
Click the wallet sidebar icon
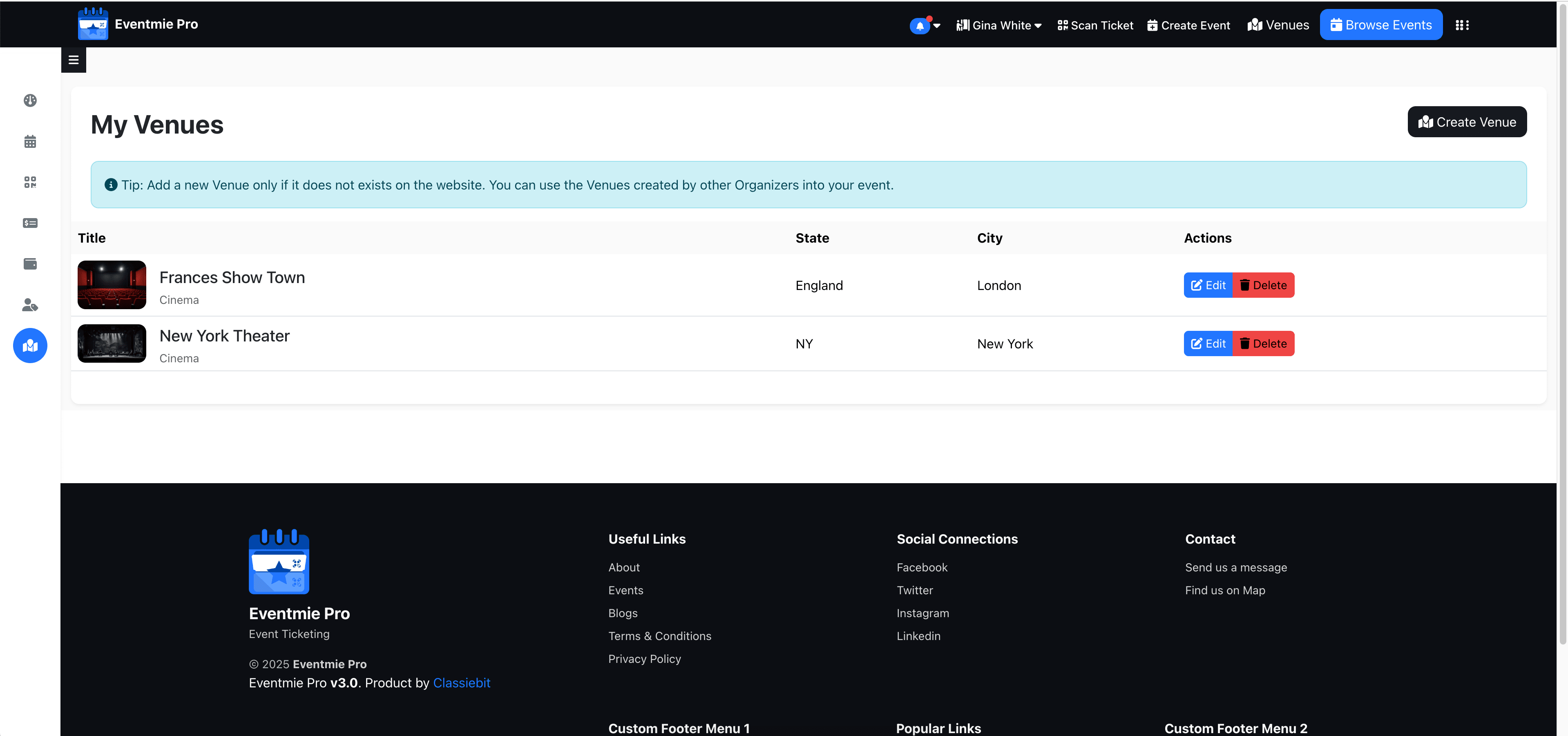[x=30, y=264]
